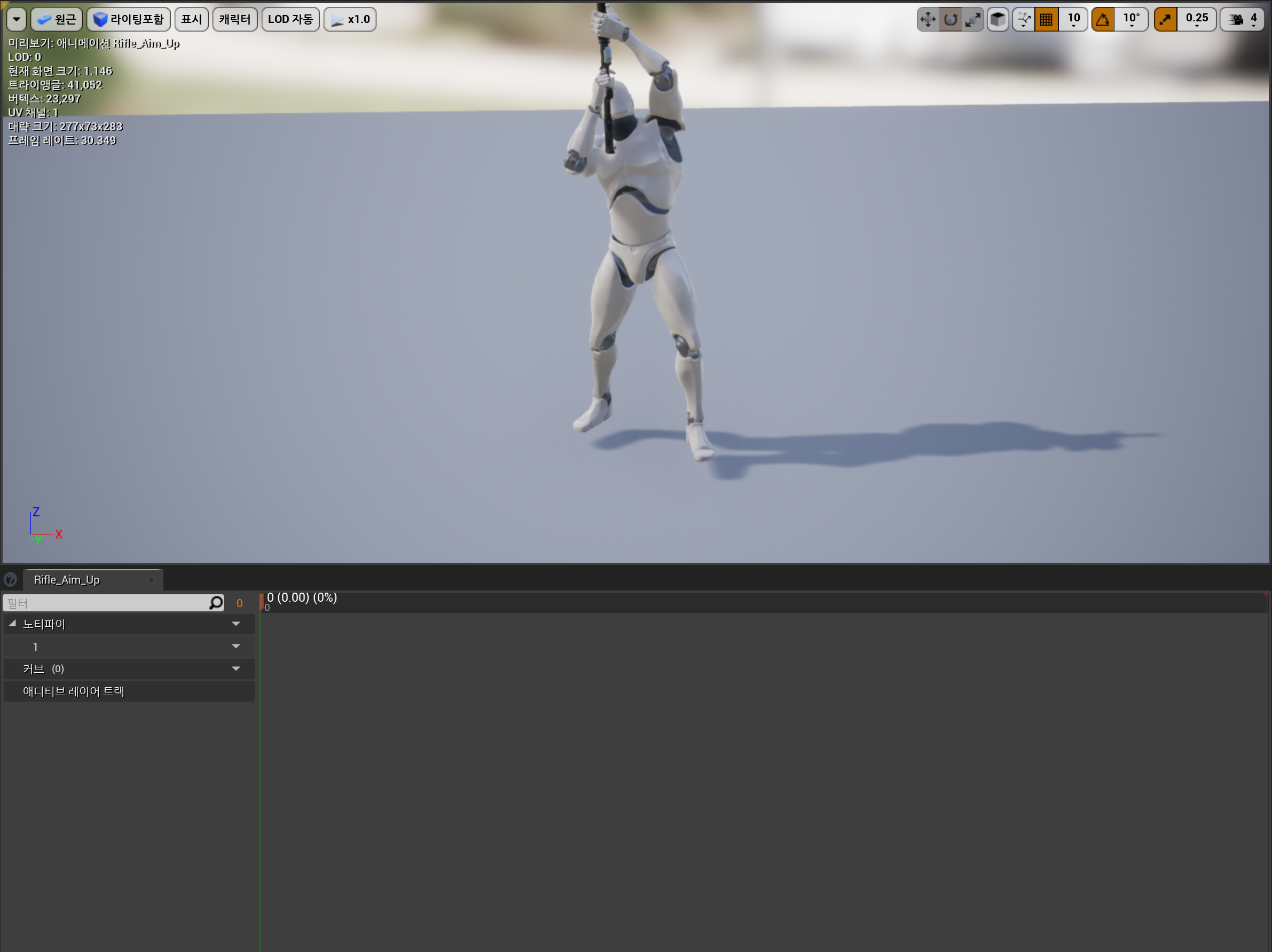Toggle rotation angle snapping icon
This screenshot has width=1272, height=952.
coord(1103,19)
